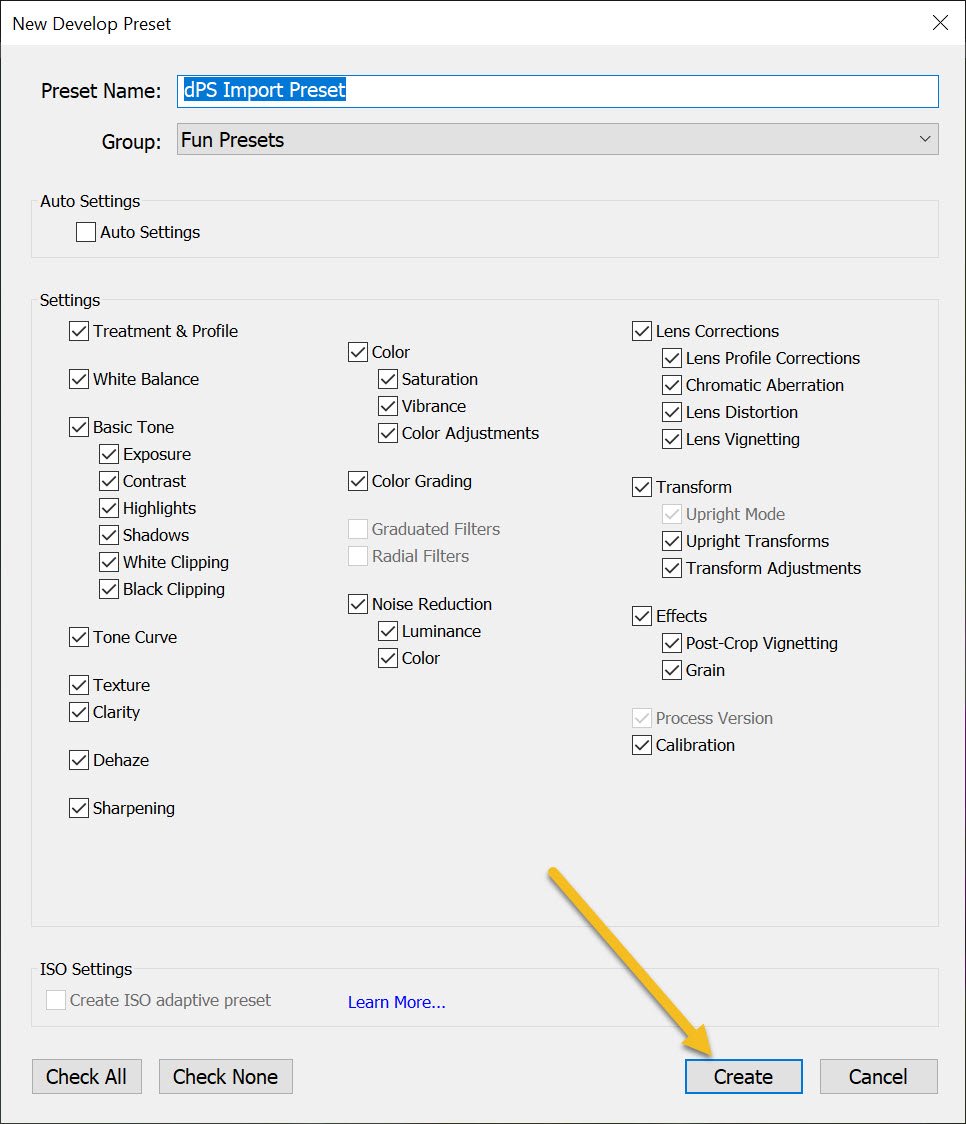The image size is (966, 1124).
Task: Click Create to save the preset
Action: pyautogui.click(x=743, y=1077)
